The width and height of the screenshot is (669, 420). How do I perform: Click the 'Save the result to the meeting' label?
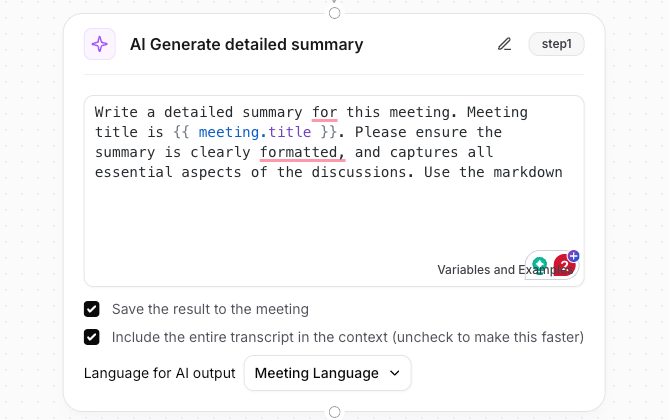[x=210, y=309]
